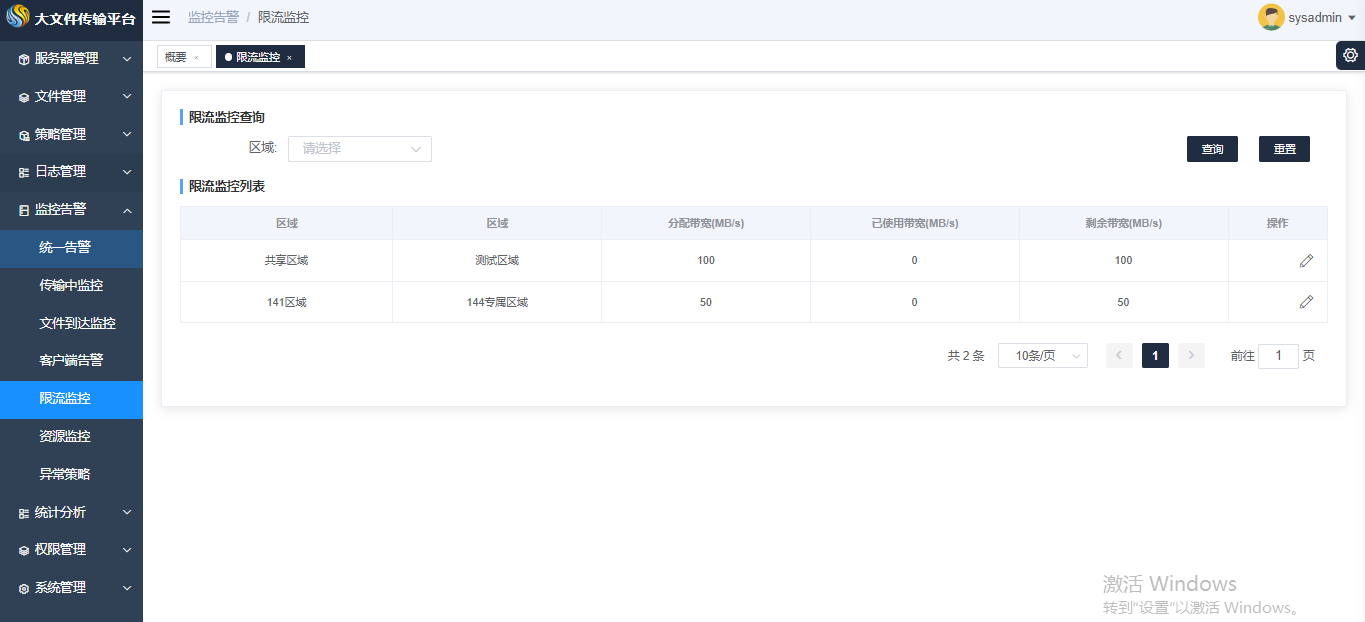The image size is (1365, 622).
Task: Select 资源监控 in the sidebar
Action: (65, 436)
